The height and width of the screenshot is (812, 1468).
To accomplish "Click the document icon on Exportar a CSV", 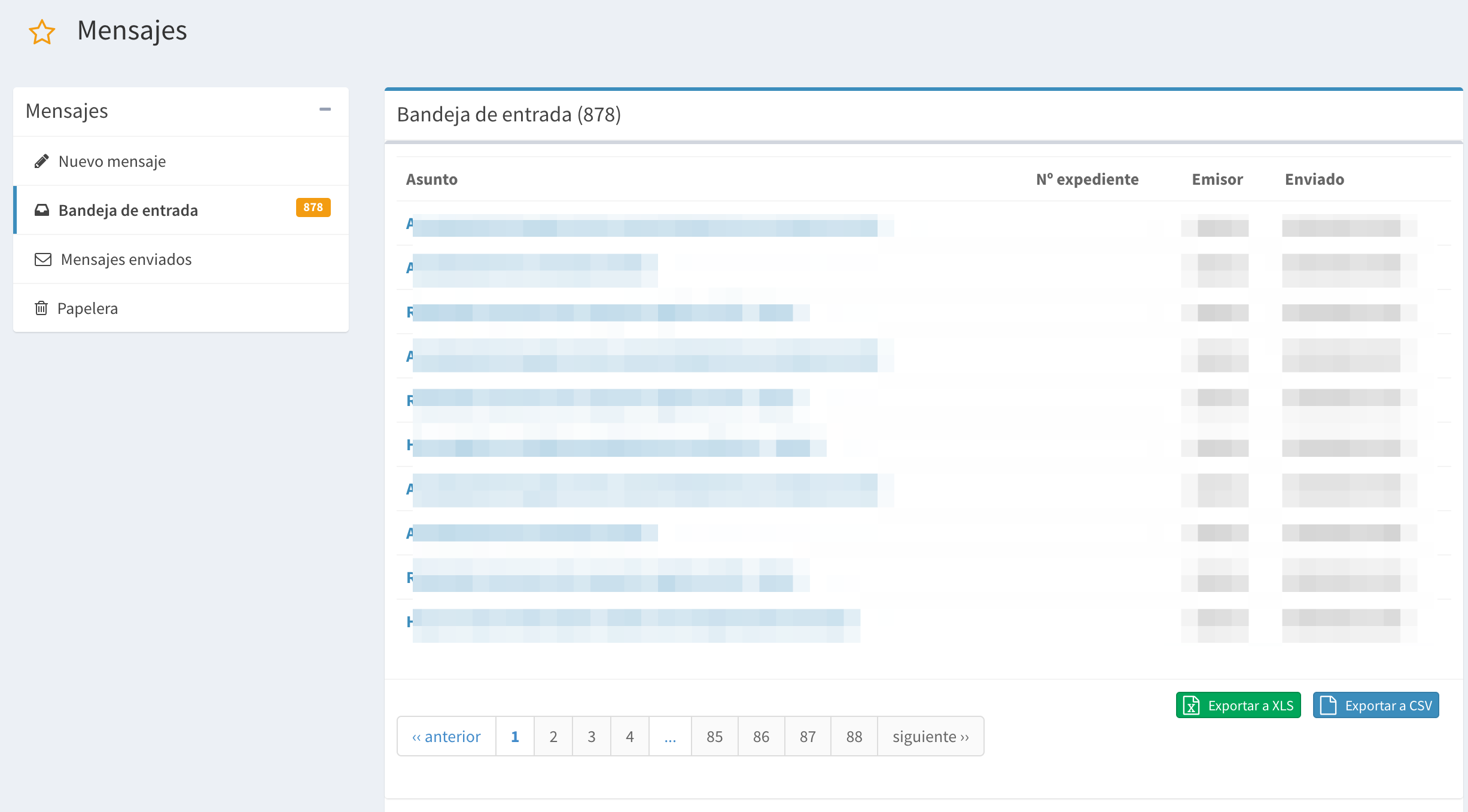I will point(1328,706).
